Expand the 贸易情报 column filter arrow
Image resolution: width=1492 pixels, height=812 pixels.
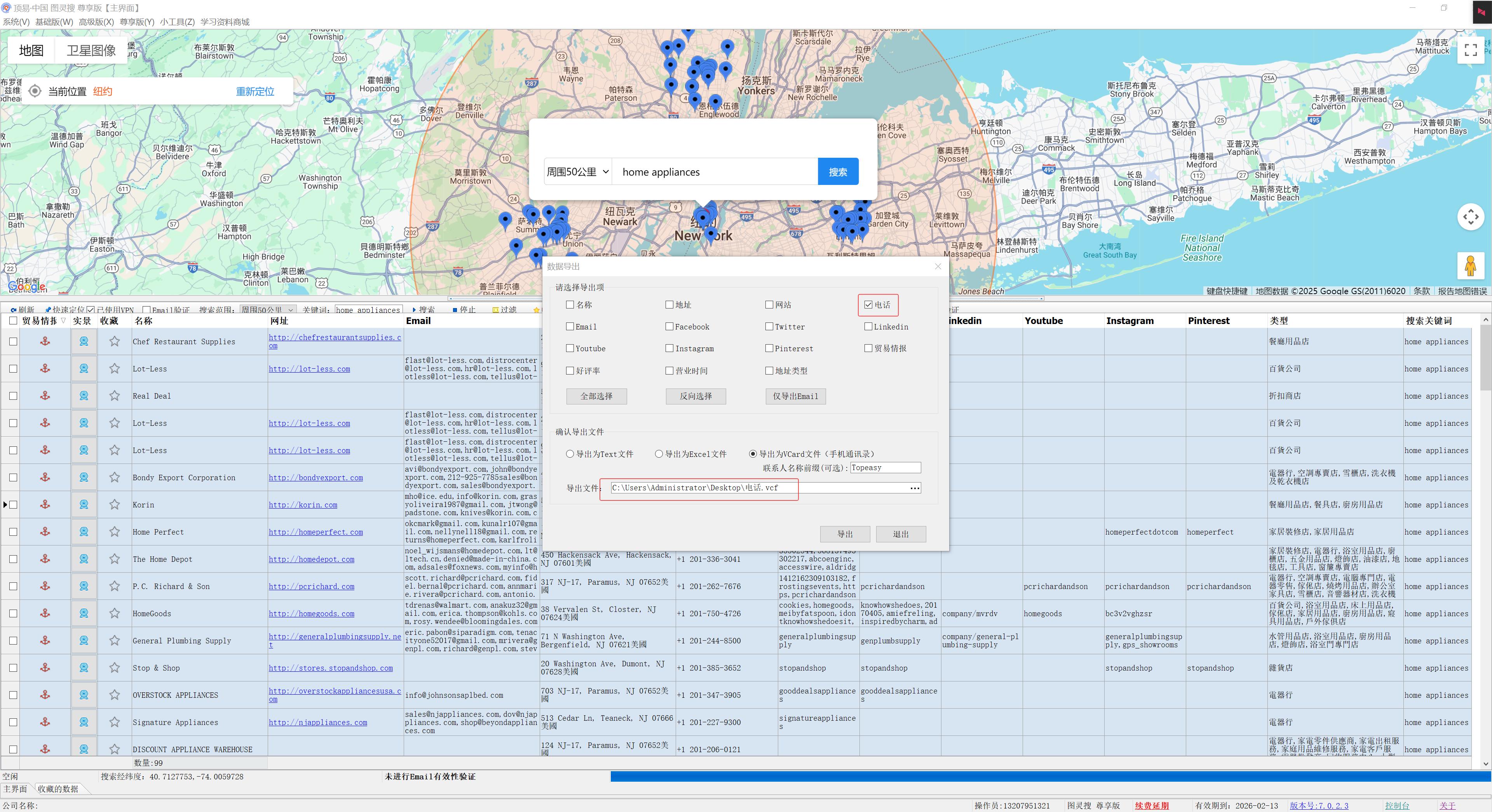(63, 321)
